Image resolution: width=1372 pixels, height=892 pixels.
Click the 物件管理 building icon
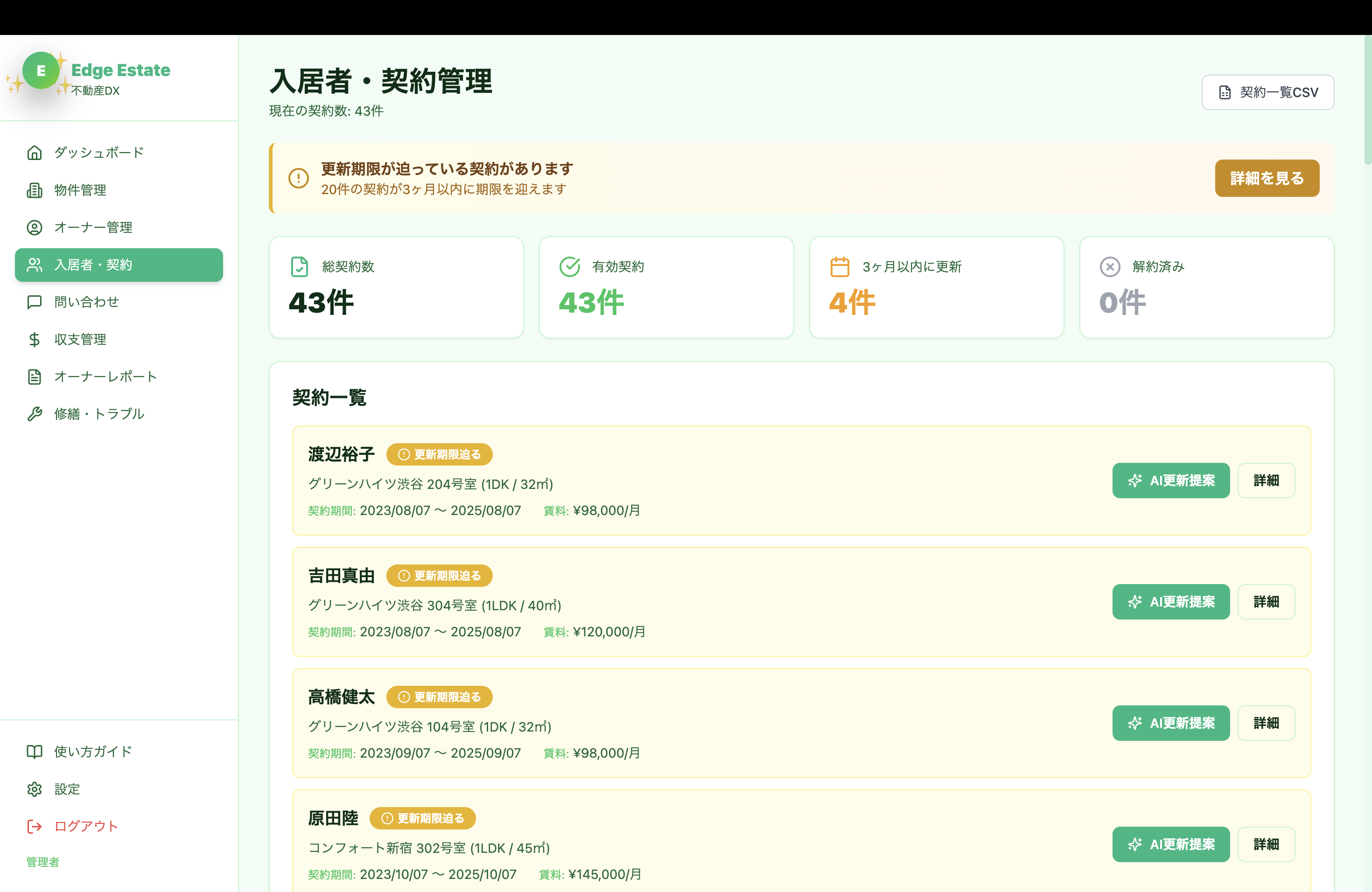[x=35, y=190]
